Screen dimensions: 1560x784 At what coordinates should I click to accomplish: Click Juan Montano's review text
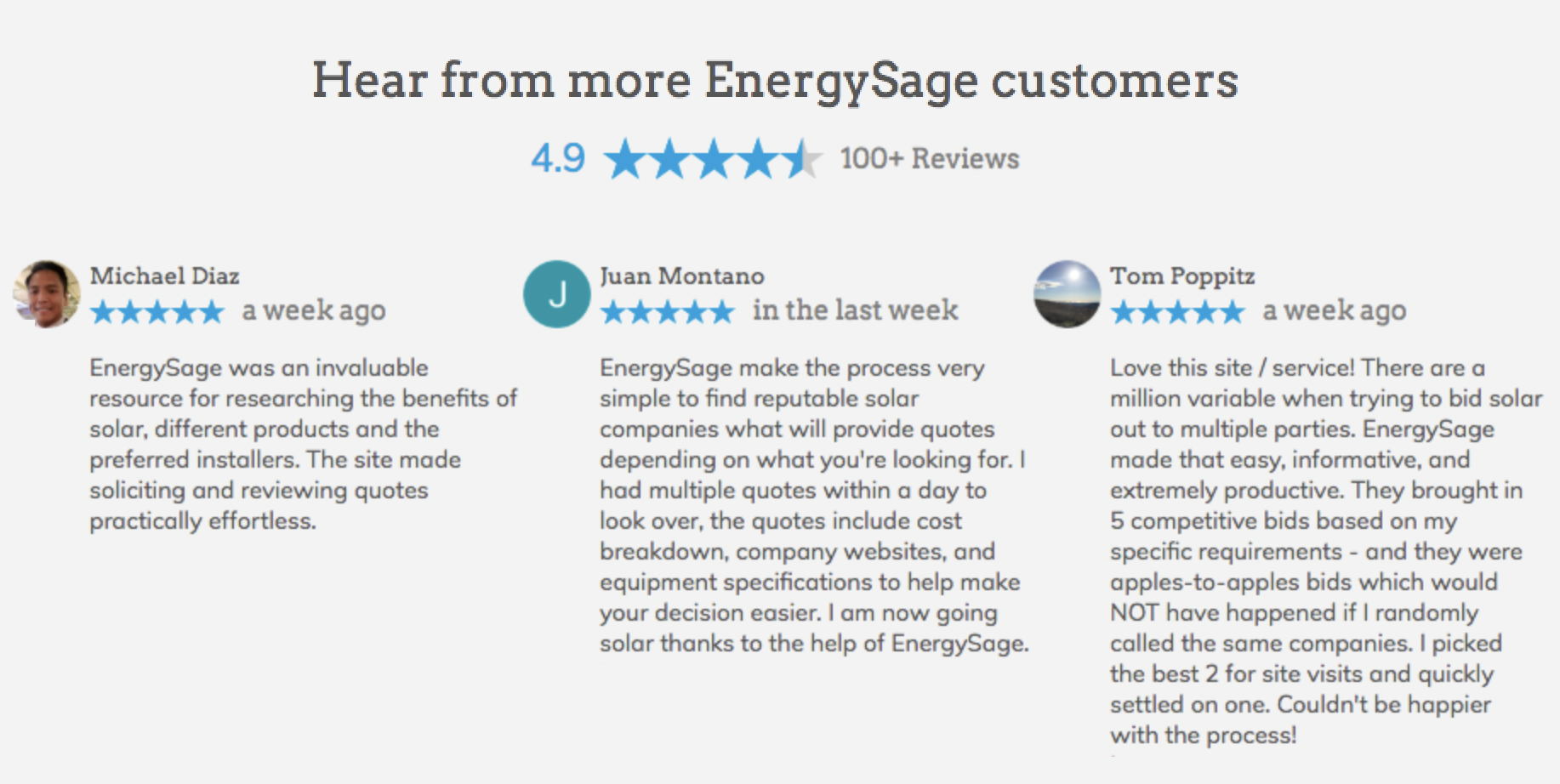(812, 505)
